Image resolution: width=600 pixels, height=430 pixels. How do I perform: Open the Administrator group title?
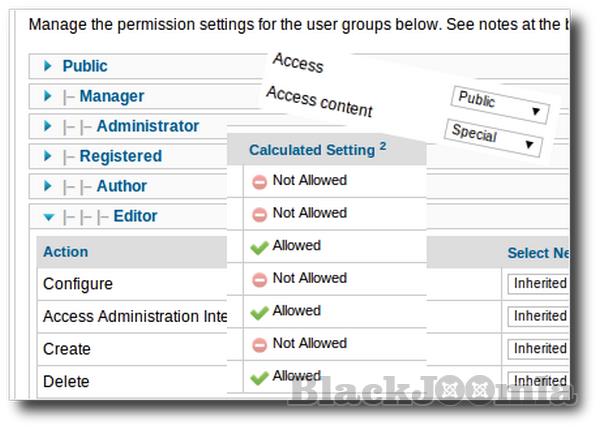[148, 126]
